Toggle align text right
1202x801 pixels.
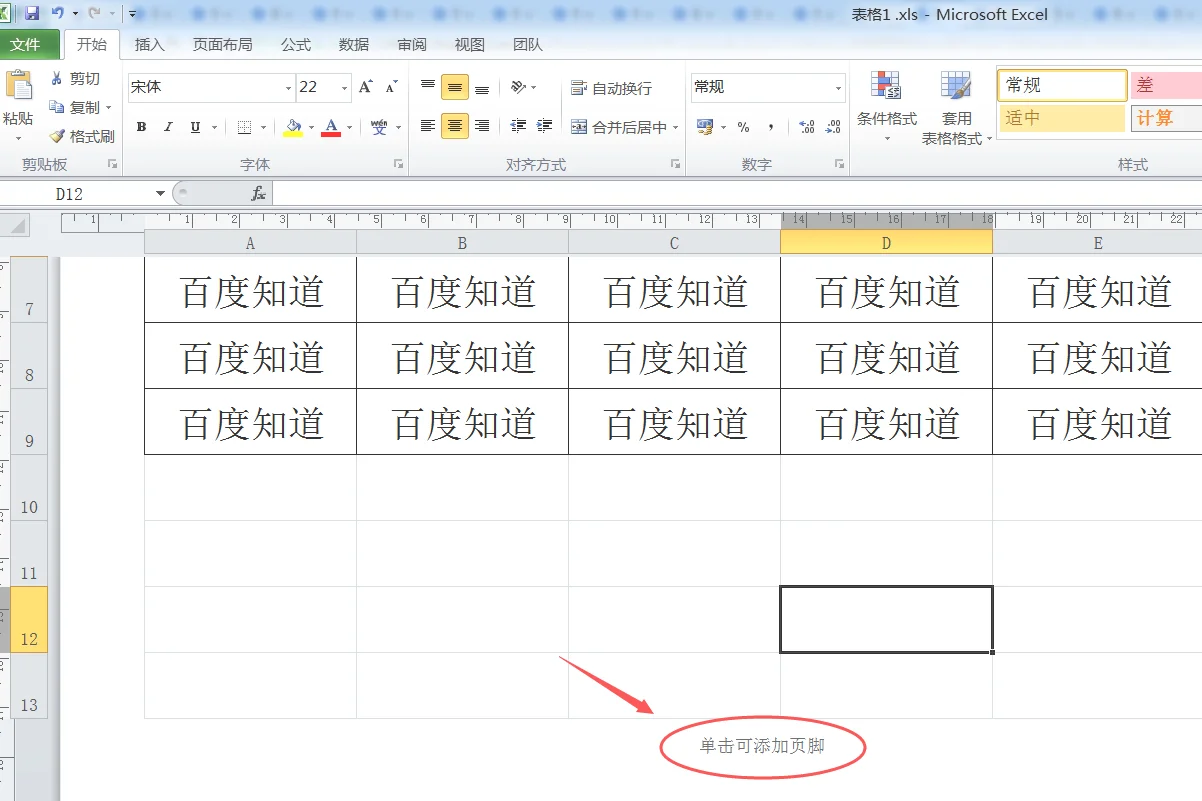coord(482,126)
